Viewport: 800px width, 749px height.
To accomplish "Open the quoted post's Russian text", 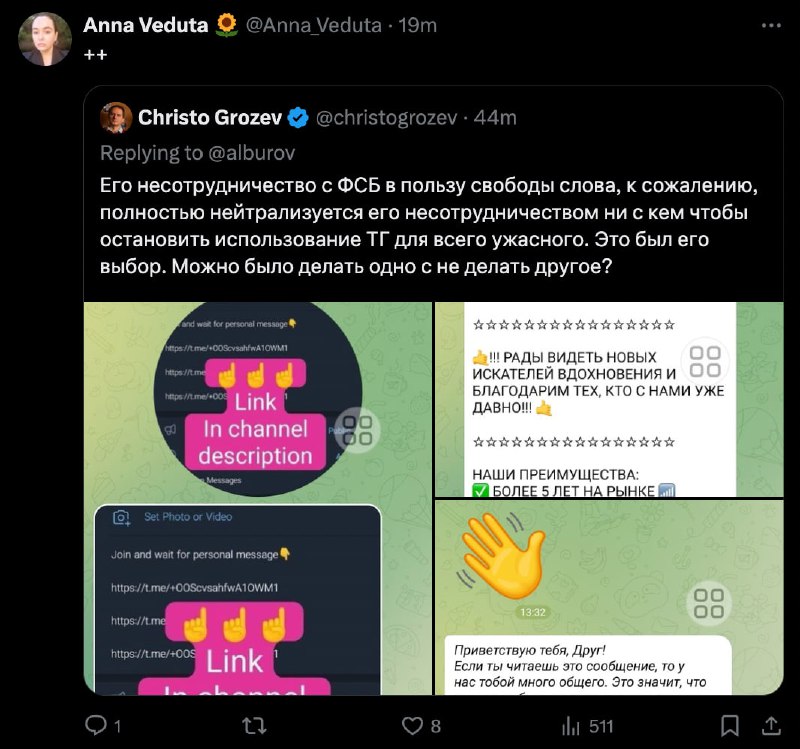I will 429,226.
